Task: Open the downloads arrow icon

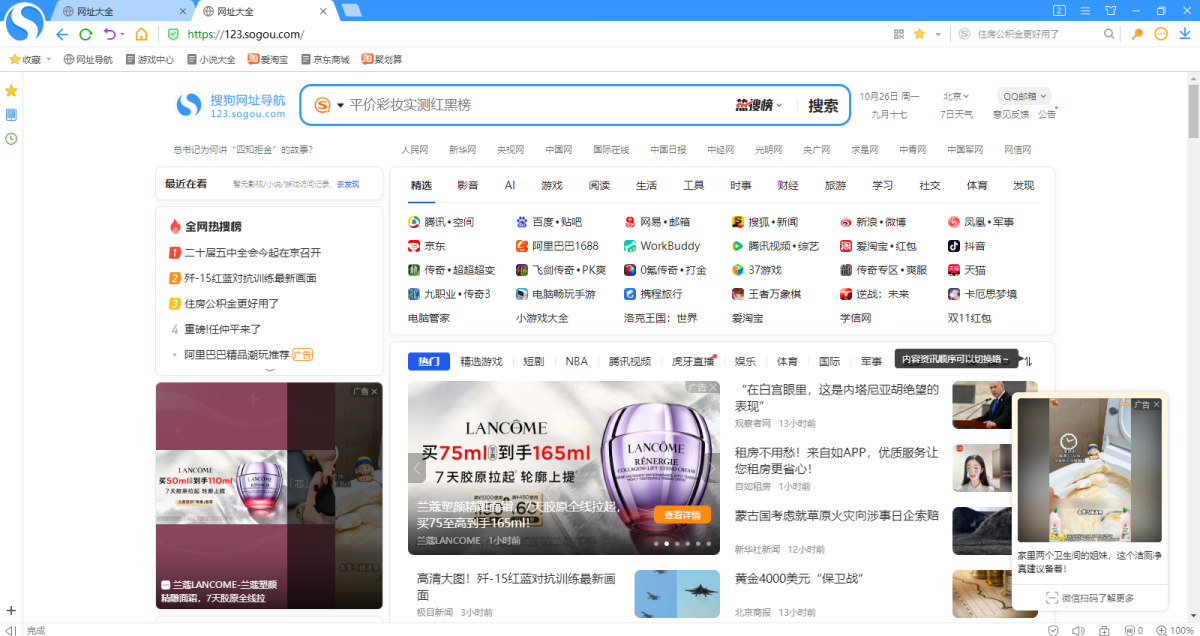Action: coord(1184,34)
